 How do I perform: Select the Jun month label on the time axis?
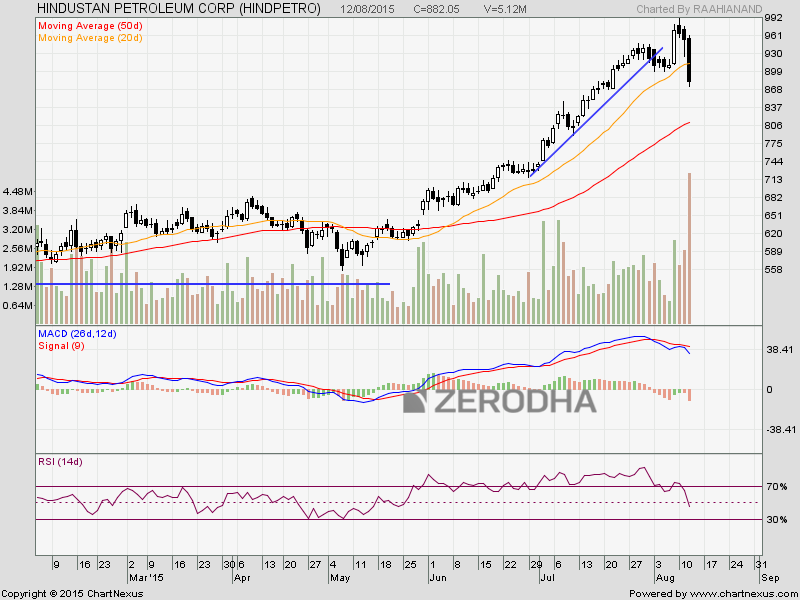(x=438, y=578)
